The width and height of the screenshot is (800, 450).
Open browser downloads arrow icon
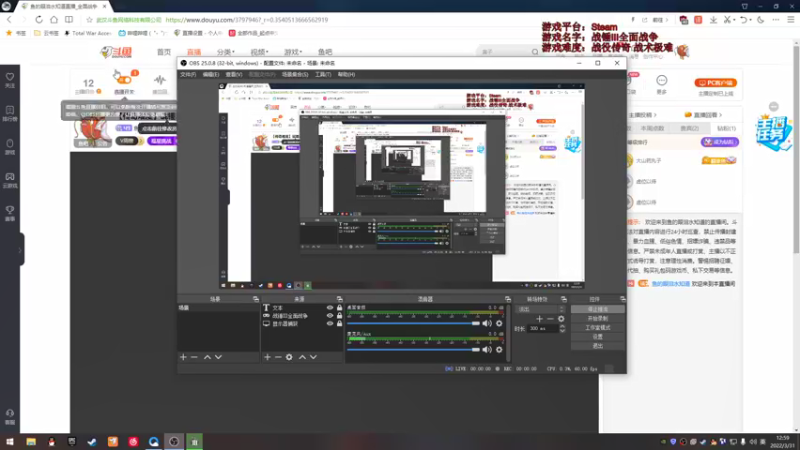713,20
